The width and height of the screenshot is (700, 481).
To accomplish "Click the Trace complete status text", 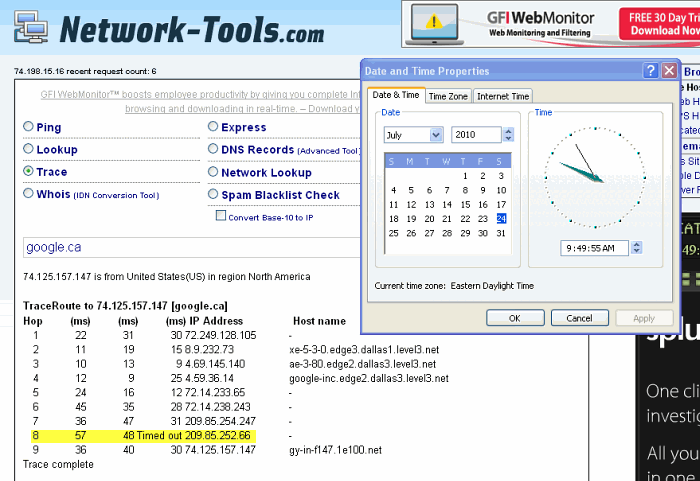I will pos(58,464).
